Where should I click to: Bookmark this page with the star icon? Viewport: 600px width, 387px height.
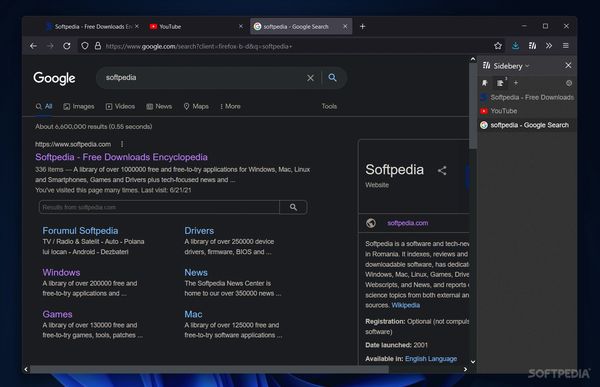[x=498, y=46]
